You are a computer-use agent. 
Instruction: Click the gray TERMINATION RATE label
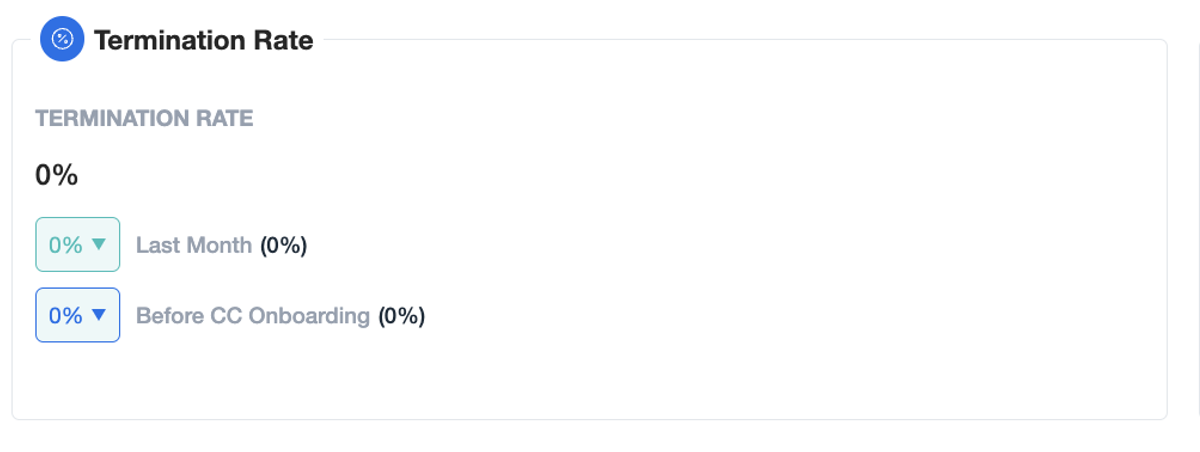144,119
